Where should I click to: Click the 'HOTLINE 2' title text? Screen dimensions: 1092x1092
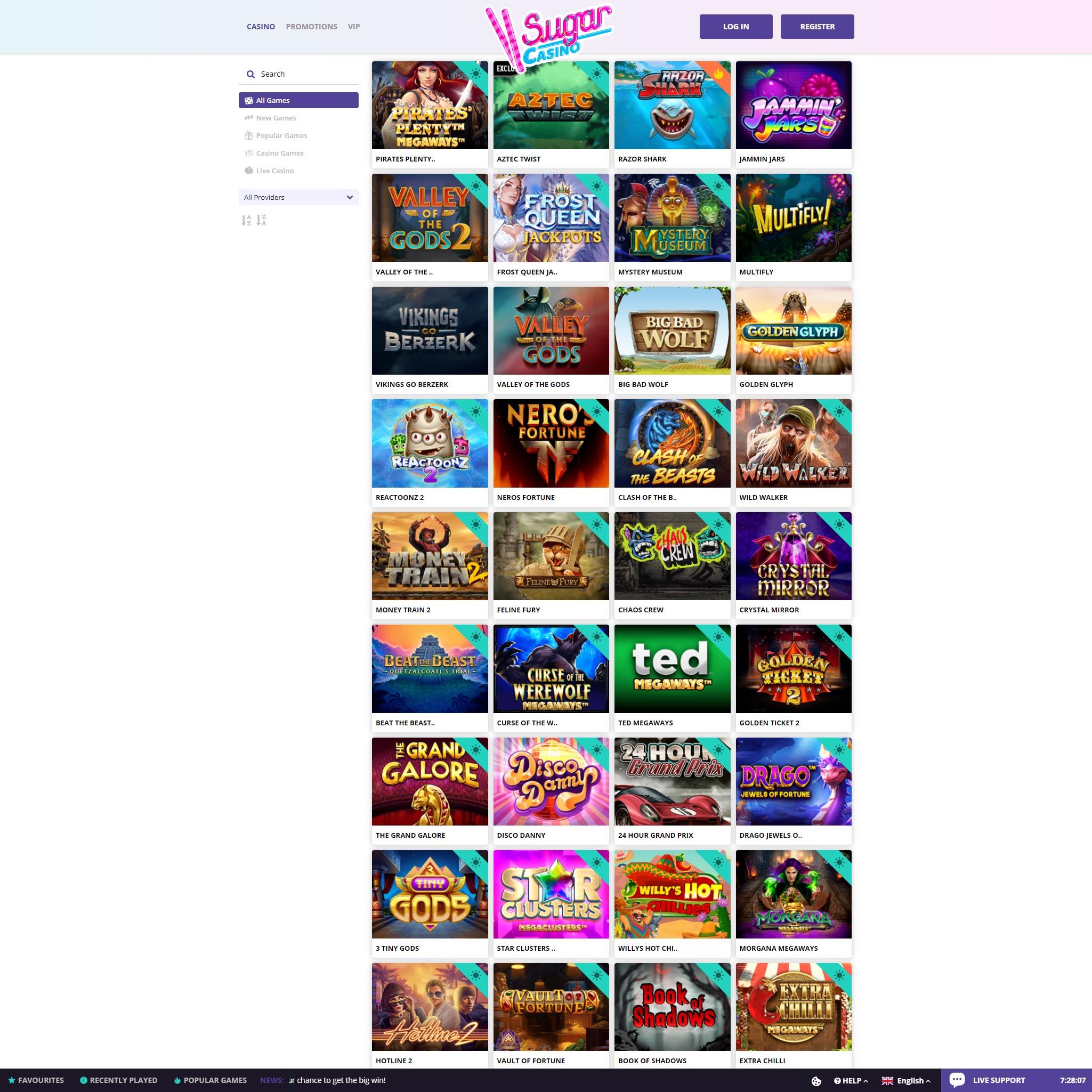pyautogui.click(x=394, y=1061)
